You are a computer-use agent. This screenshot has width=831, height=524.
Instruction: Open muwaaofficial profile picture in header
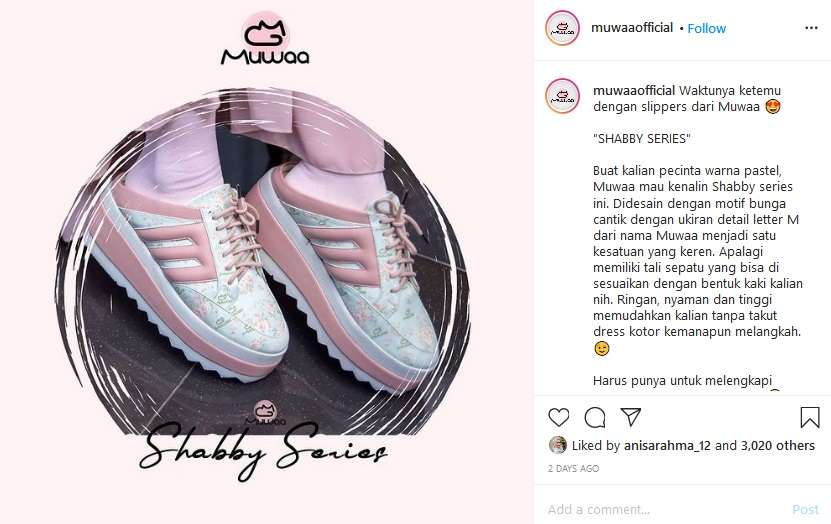tap(562, 28)
